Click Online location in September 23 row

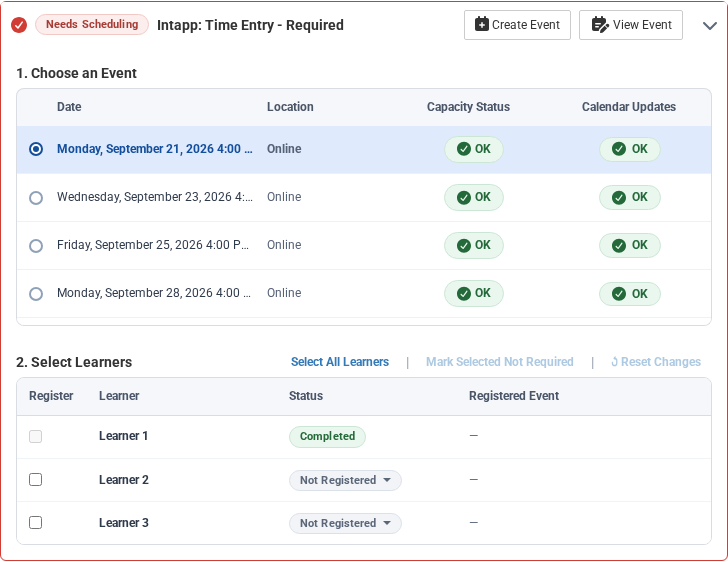point(284,197)
